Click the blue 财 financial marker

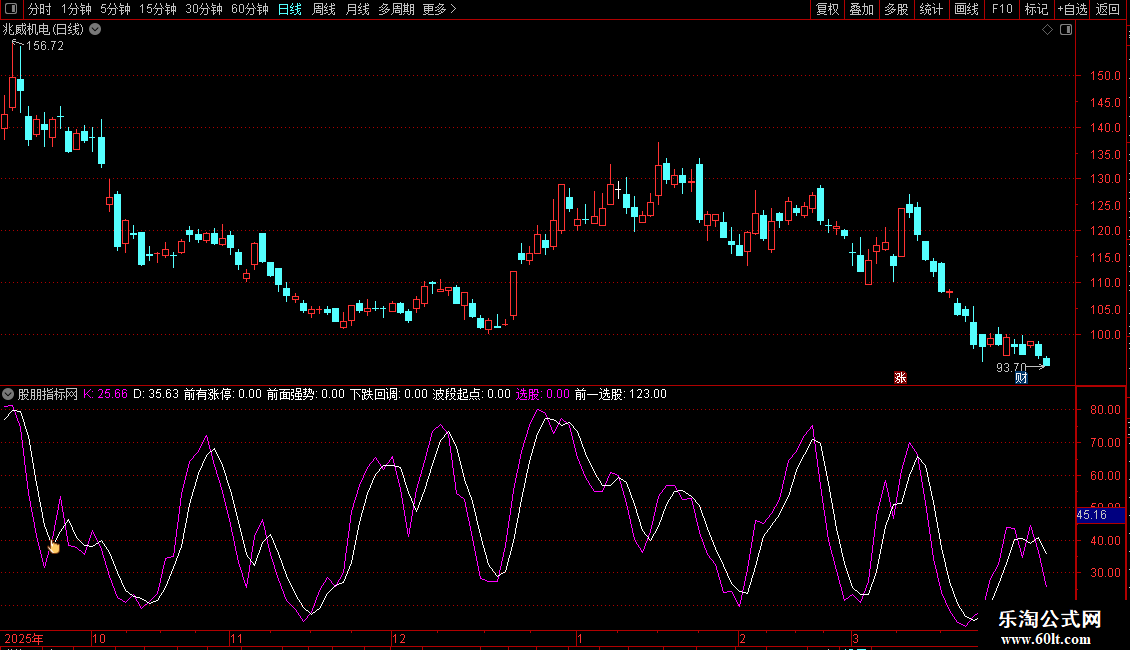pos(1021,377)
